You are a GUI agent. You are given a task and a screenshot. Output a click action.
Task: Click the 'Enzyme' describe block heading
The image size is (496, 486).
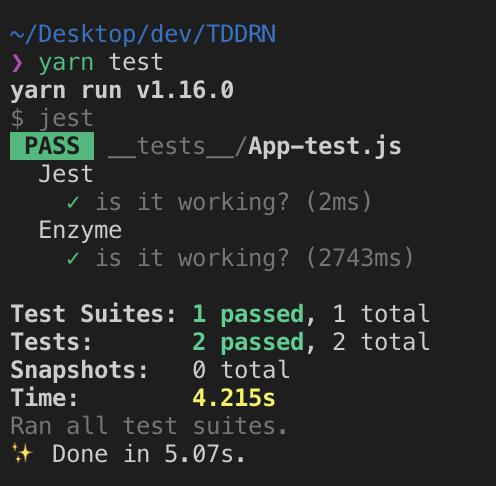click(80, 231)
